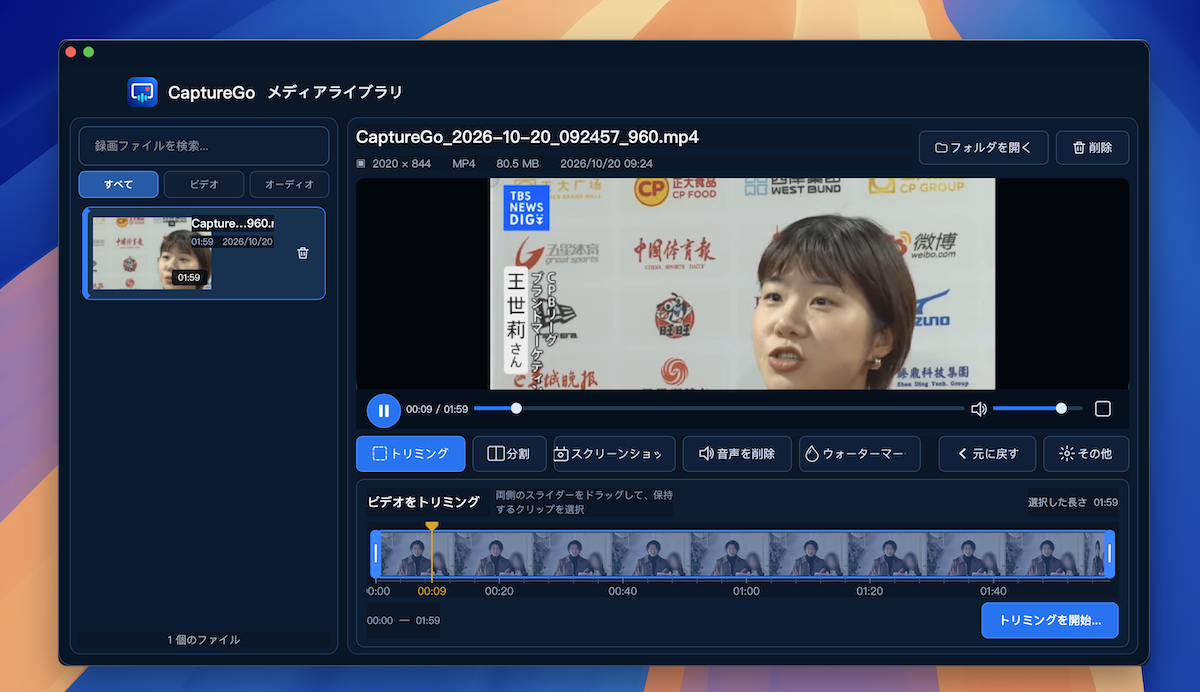This screenshot has width=1200, height=692.
Task: Open the ウォーターマーク tool
Action: click(x=859, y=453)
